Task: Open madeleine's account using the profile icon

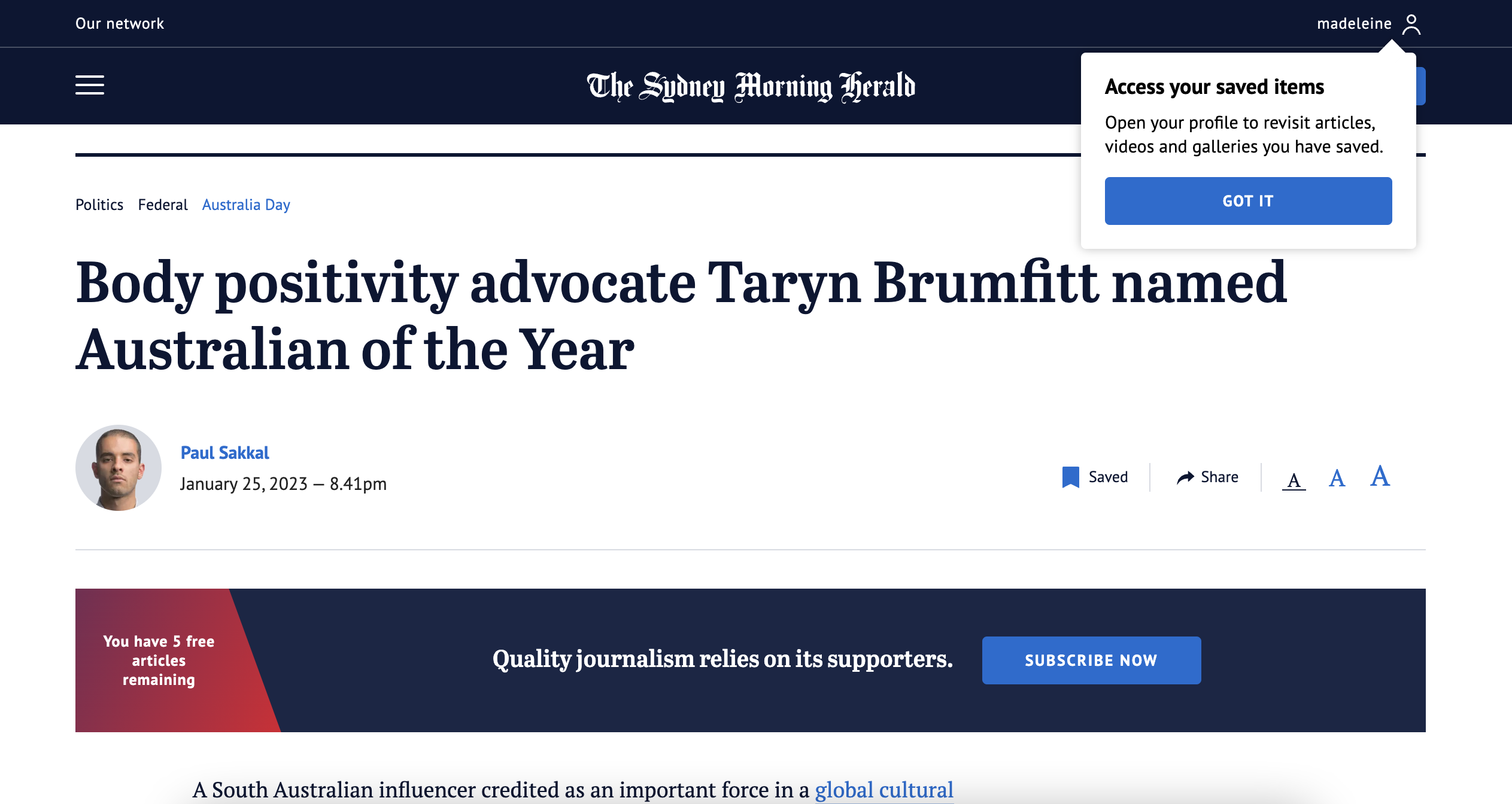Action: point(1413,23)
